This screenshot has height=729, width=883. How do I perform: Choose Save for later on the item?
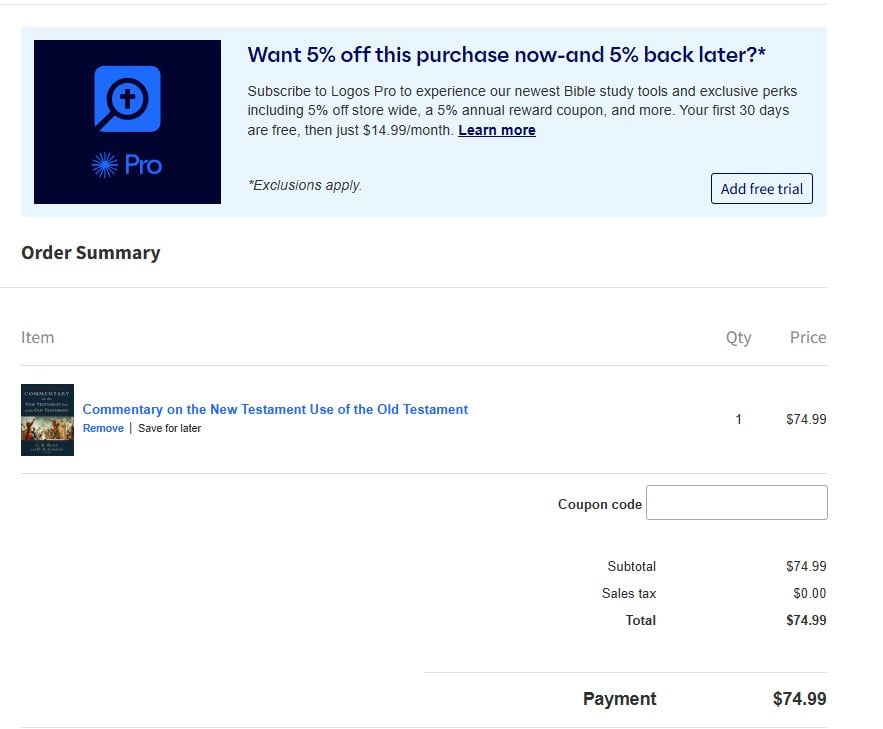pyautogui.click(x=169, y=428)
